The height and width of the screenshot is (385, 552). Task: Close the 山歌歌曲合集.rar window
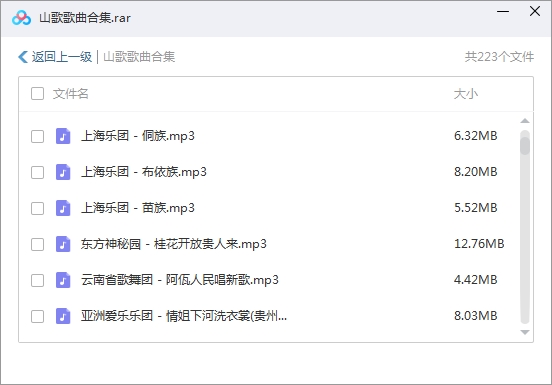(535, 11)
